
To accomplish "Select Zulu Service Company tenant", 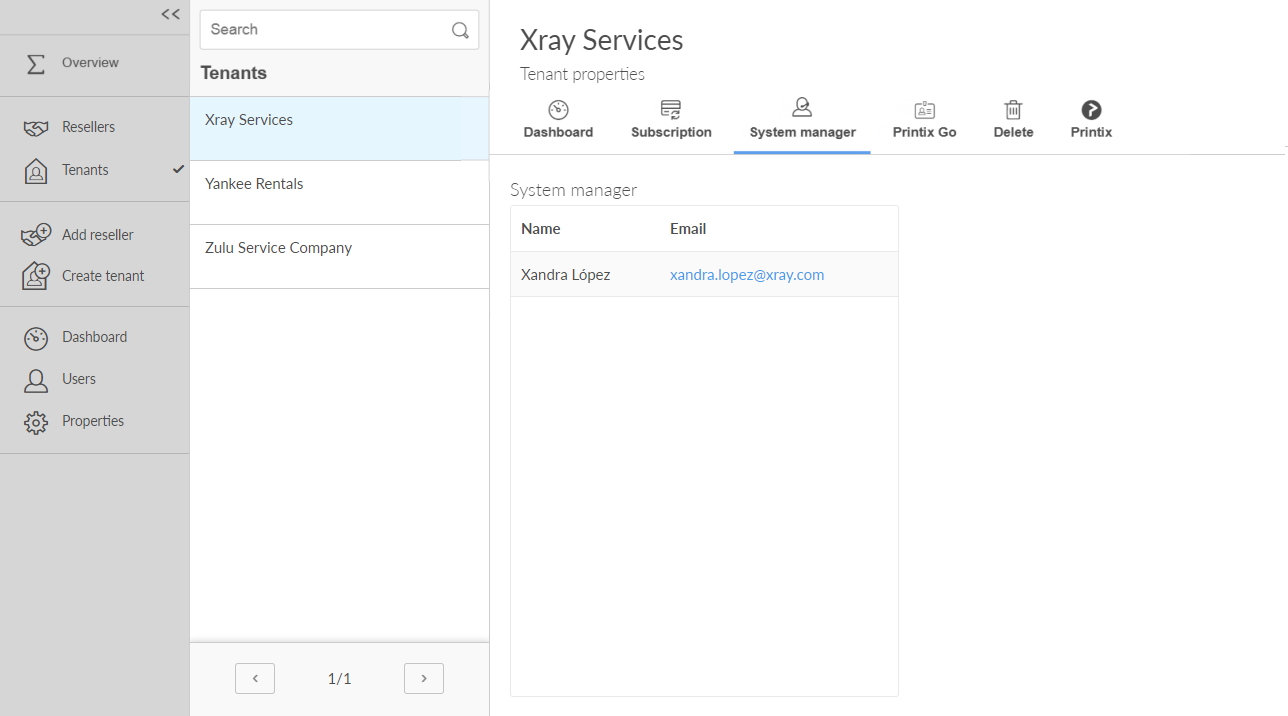I will 278,248.
